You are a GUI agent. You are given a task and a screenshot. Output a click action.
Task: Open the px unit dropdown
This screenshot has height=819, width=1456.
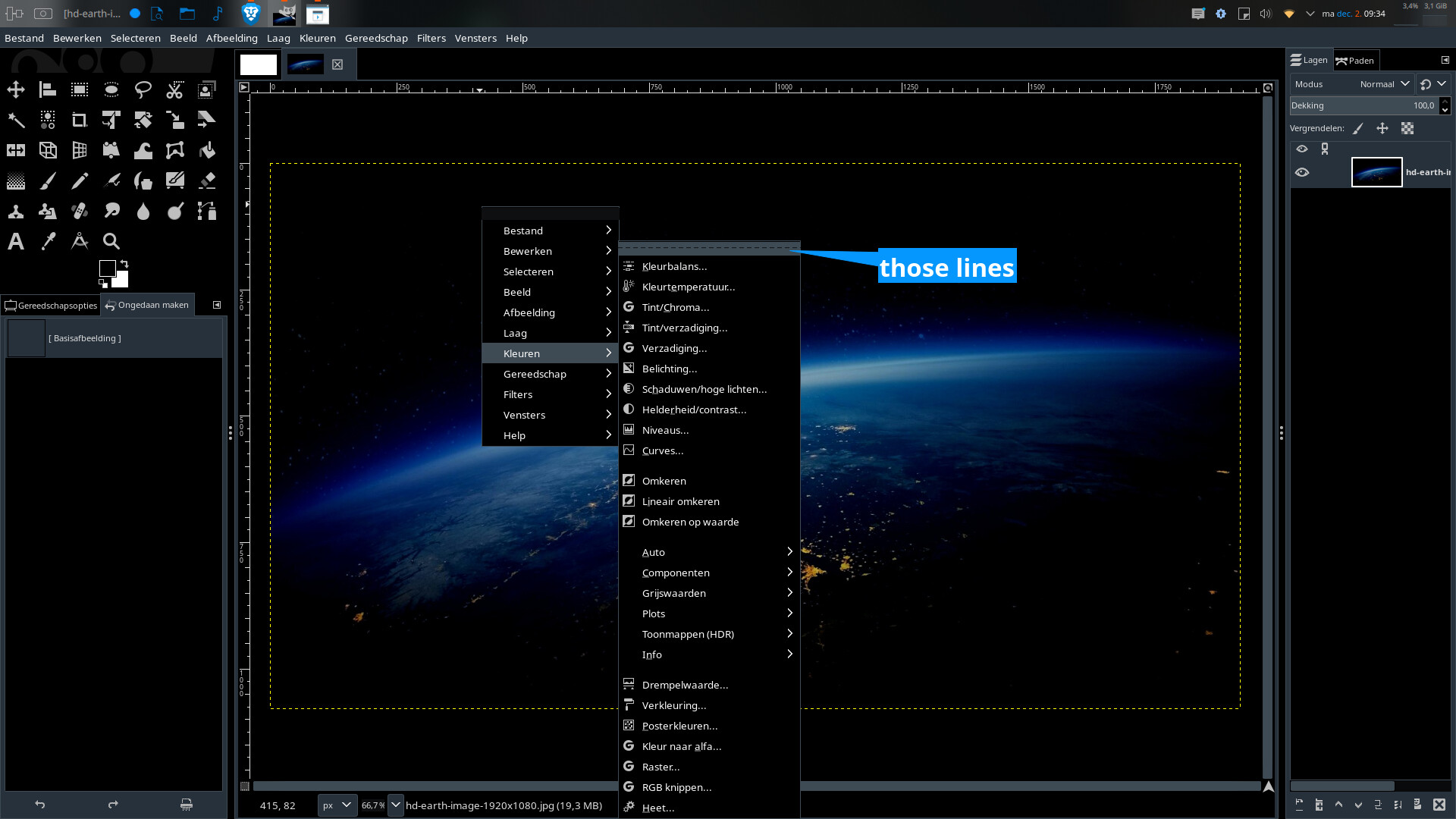[336, 805]
